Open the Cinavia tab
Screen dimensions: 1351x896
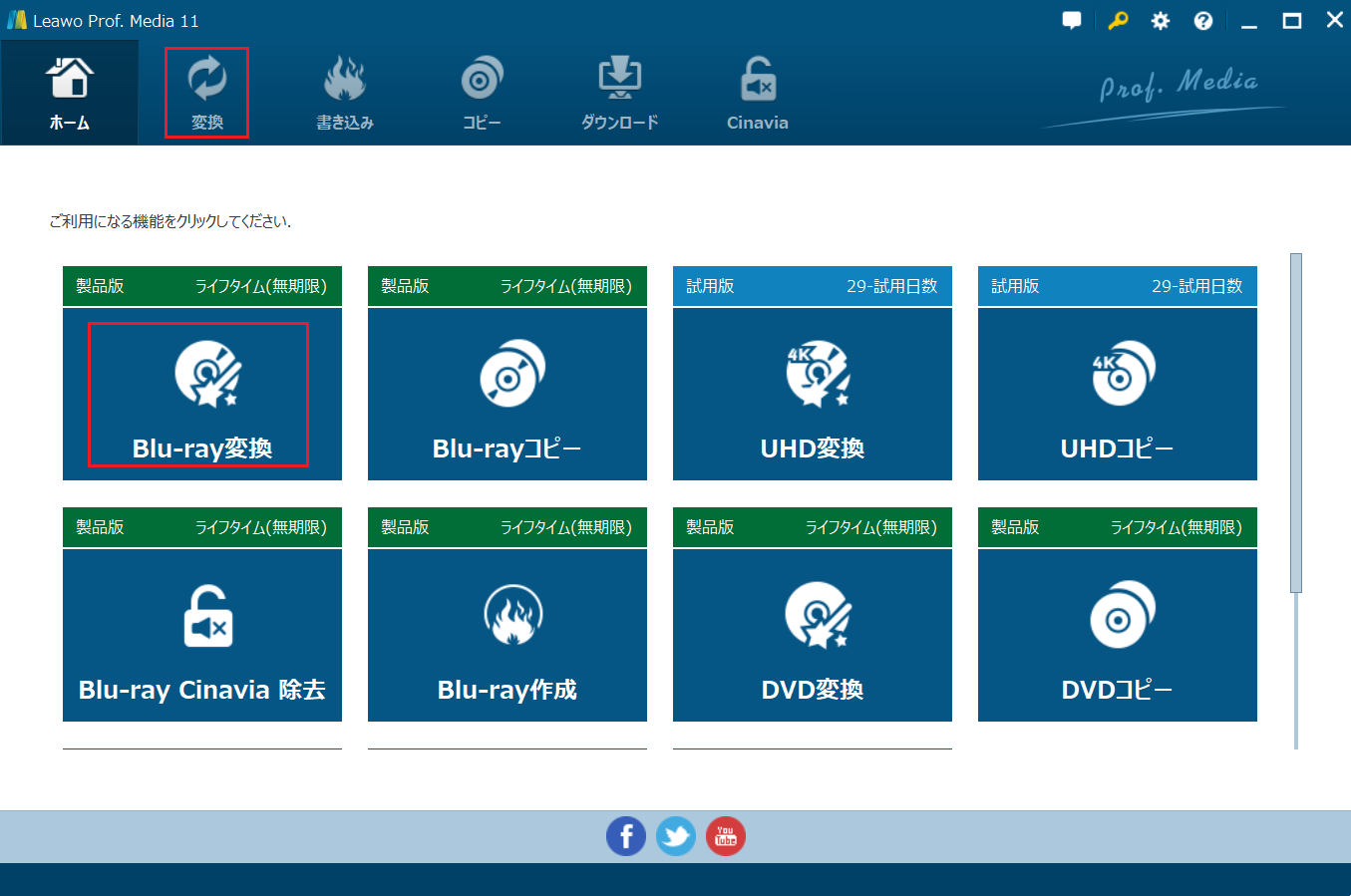757,92
